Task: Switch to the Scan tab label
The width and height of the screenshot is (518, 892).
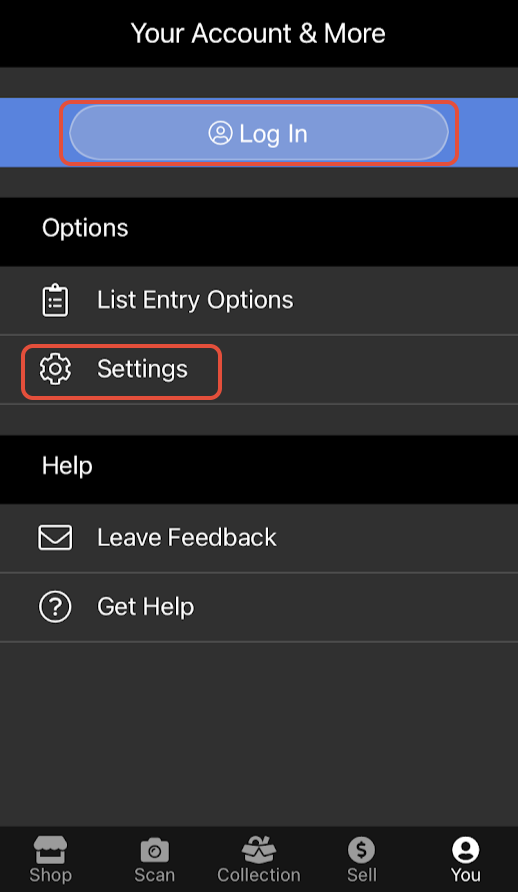Action: (x=155, y=874)
